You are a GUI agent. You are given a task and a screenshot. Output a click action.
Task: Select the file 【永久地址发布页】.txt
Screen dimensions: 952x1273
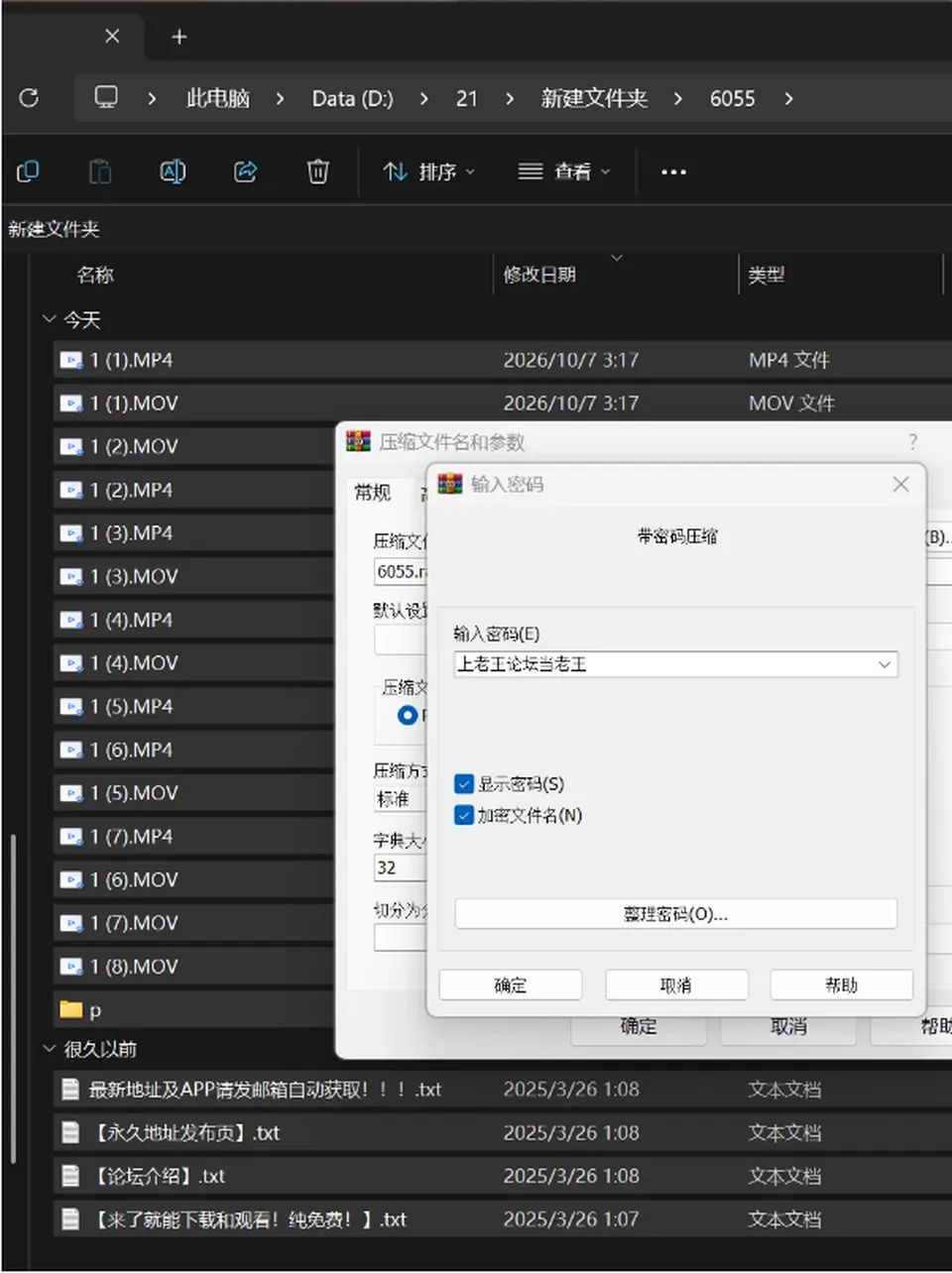click(x=185, y=1132)
